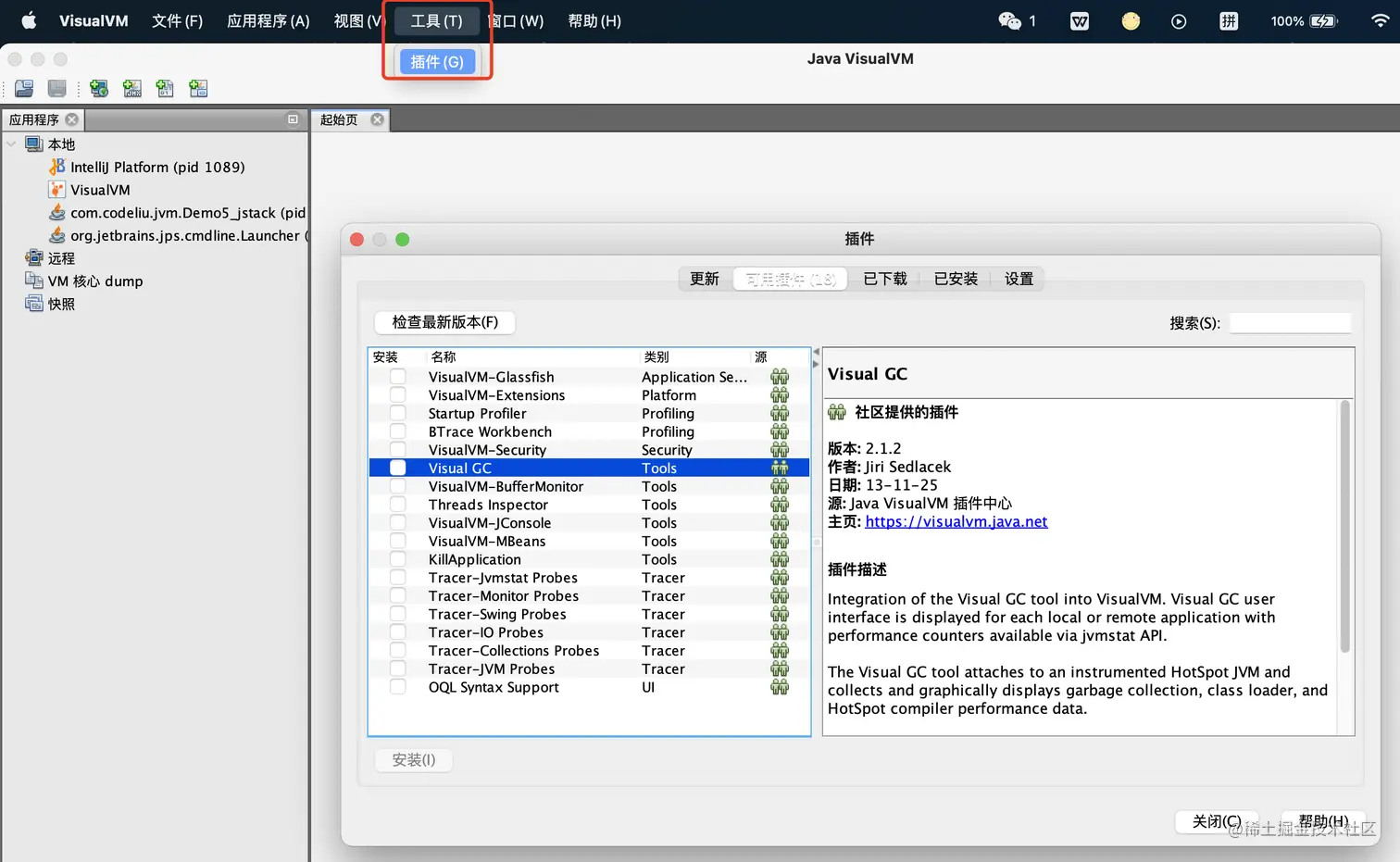1400x862 pixels.
Task: Click the IntelliJ Platform app icon
Action: (x=57, y=167)
